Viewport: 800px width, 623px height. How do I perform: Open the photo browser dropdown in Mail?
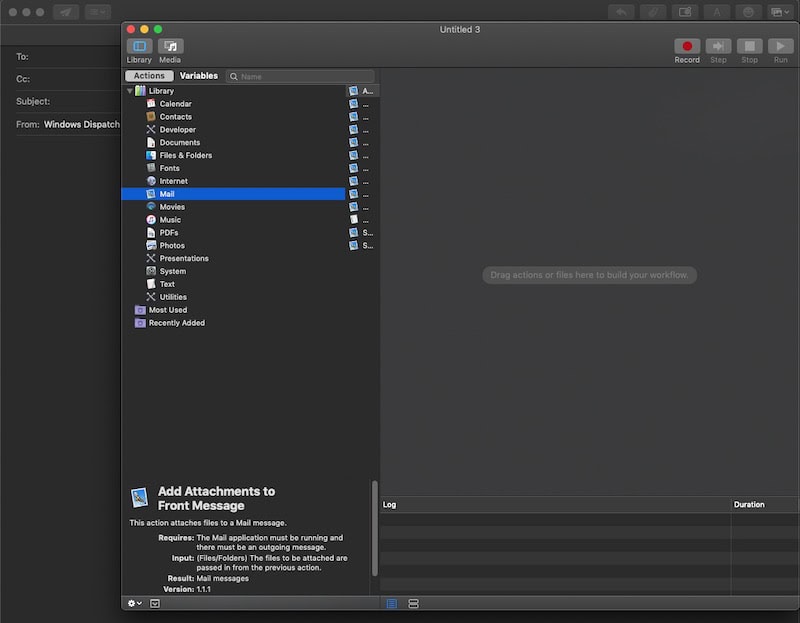(780, 12)
